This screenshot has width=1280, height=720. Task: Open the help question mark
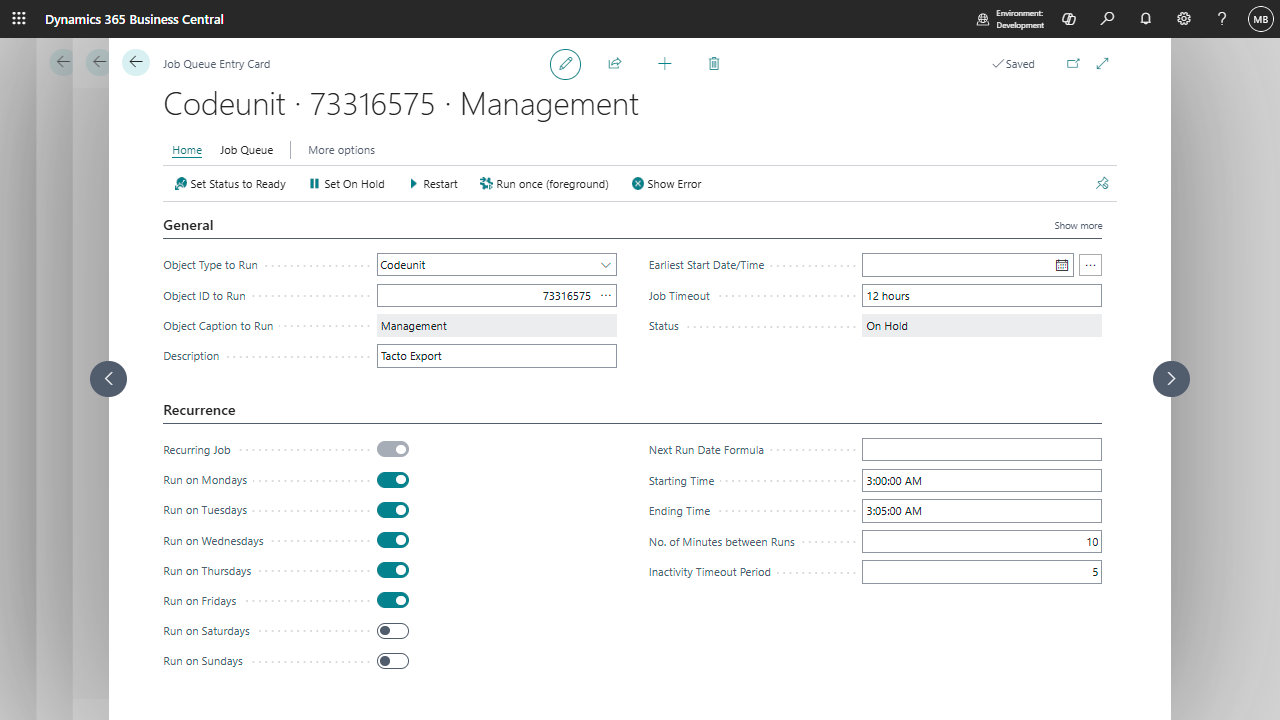pos(1222,19)
